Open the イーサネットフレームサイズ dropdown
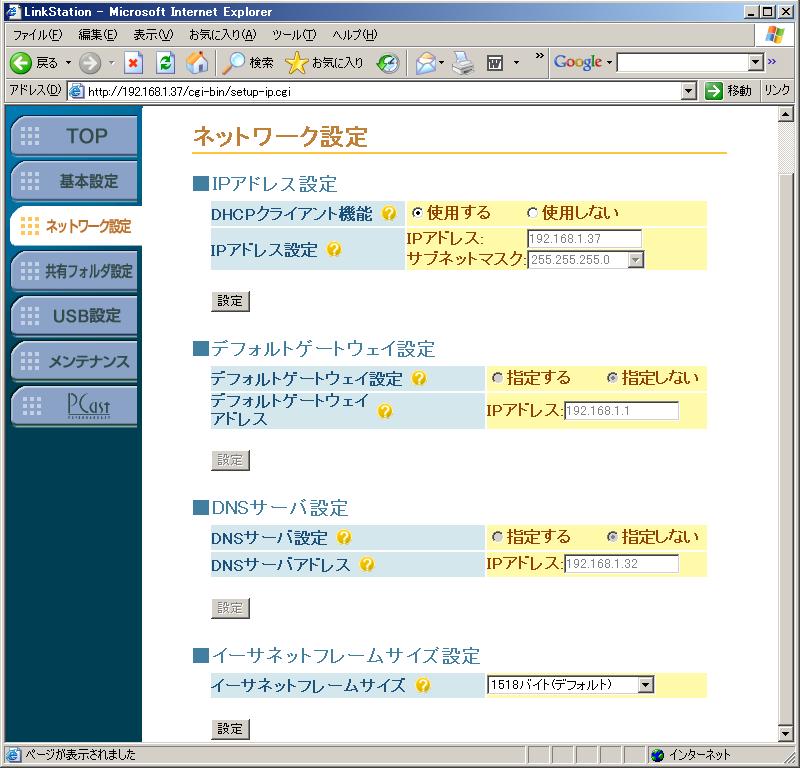The height and width of the screenshot is (768, 800). pos(645,684)
